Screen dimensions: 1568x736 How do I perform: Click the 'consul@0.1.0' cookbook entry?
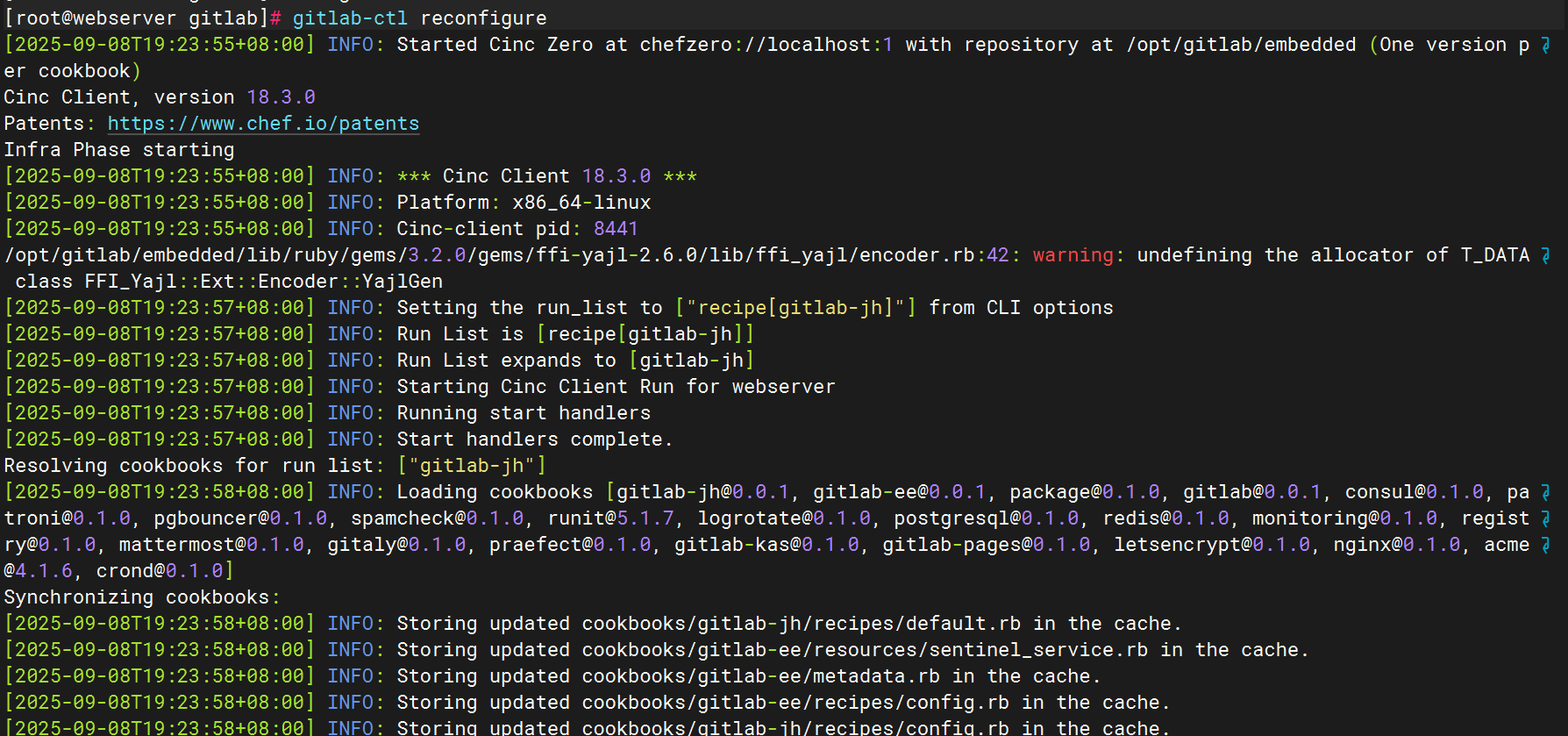[1415, 492]
